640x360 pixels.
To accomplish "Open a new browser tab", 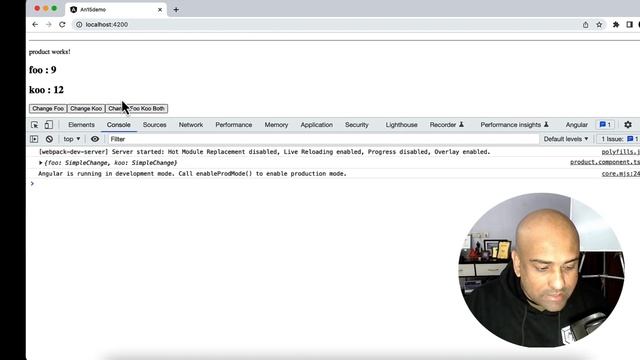I will (x=176, y=9).
